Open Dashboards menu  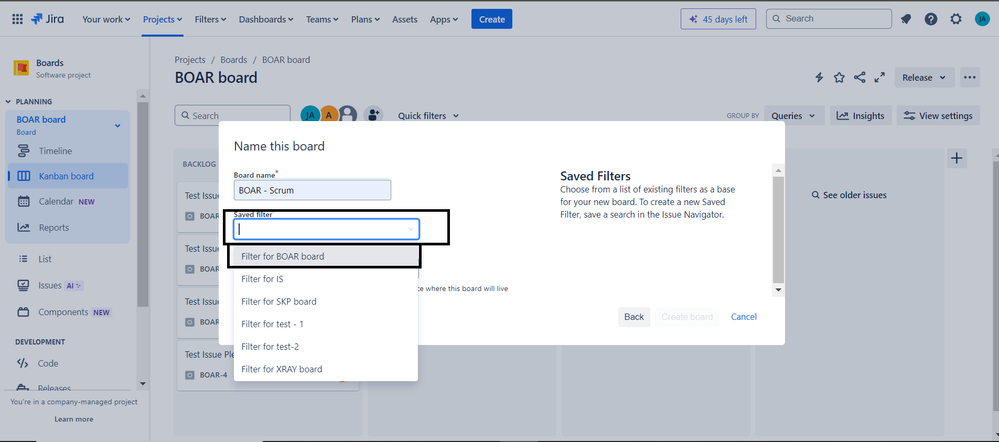pyautogui.click(x=266, y=19)
